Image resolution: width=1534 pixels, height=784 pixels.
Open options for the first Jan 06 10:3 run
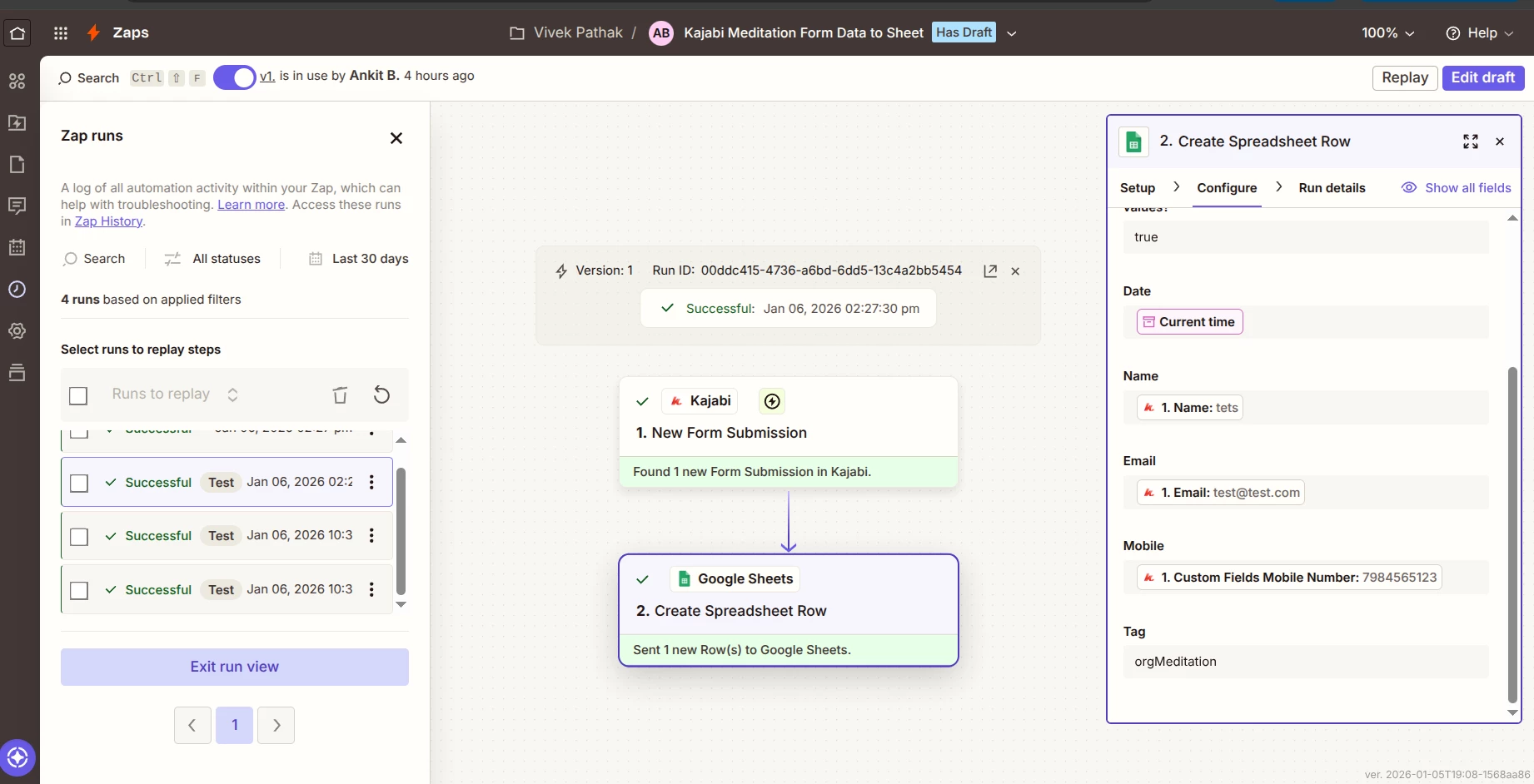(x=371, y=535)
